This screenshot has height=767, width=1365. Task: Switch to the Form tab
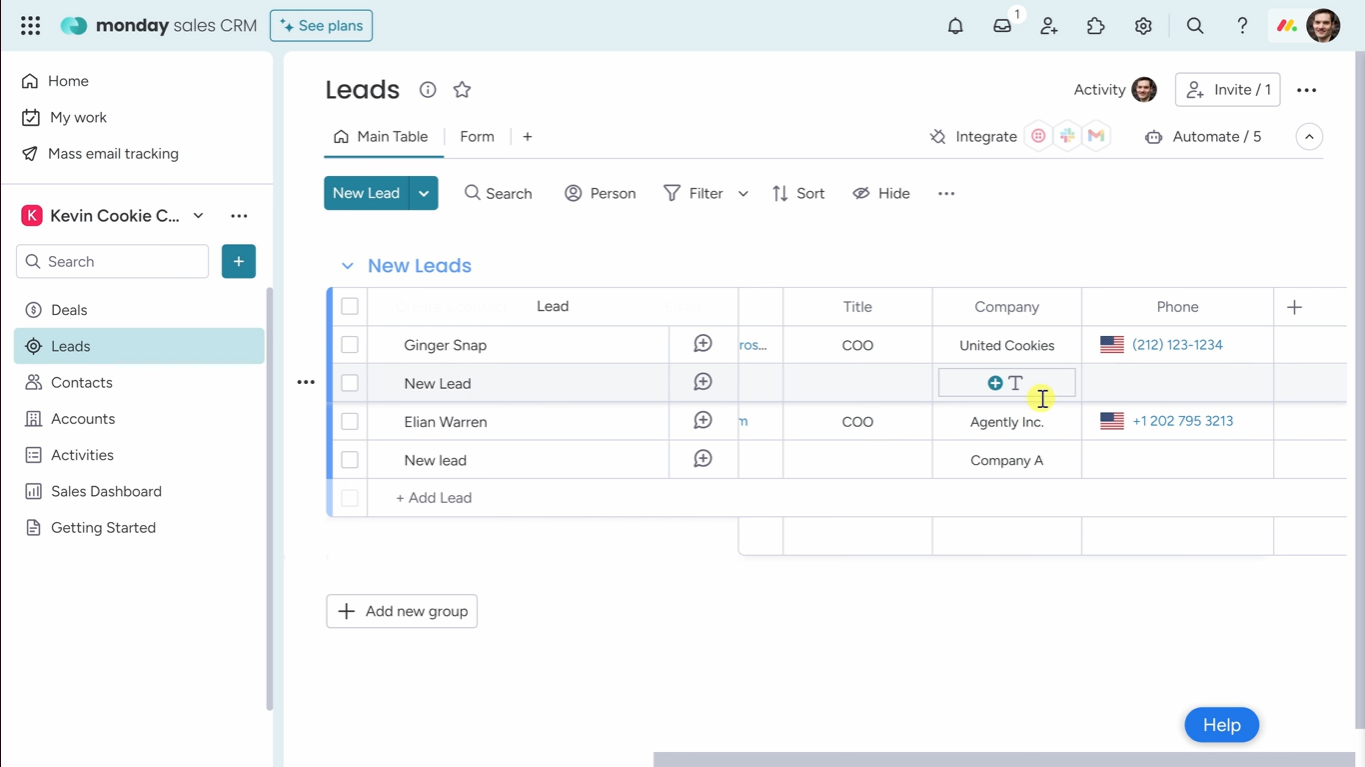[x=477, y=136]
